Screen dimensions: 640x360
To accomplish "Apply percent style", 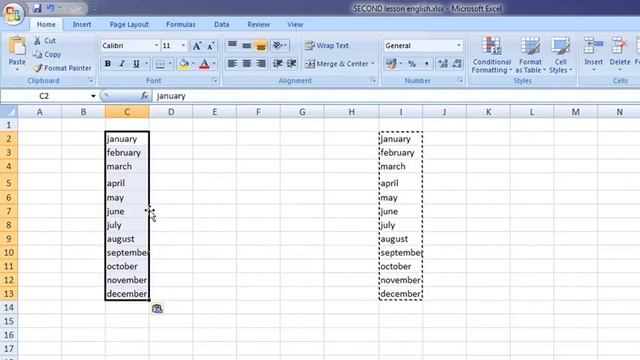I will click(x=412, y=64).
